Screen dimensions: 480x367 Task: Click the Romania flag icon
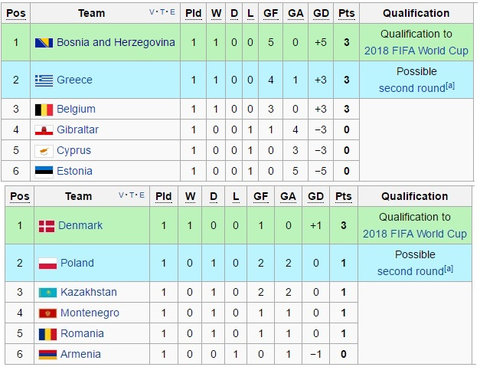(48, 334)
